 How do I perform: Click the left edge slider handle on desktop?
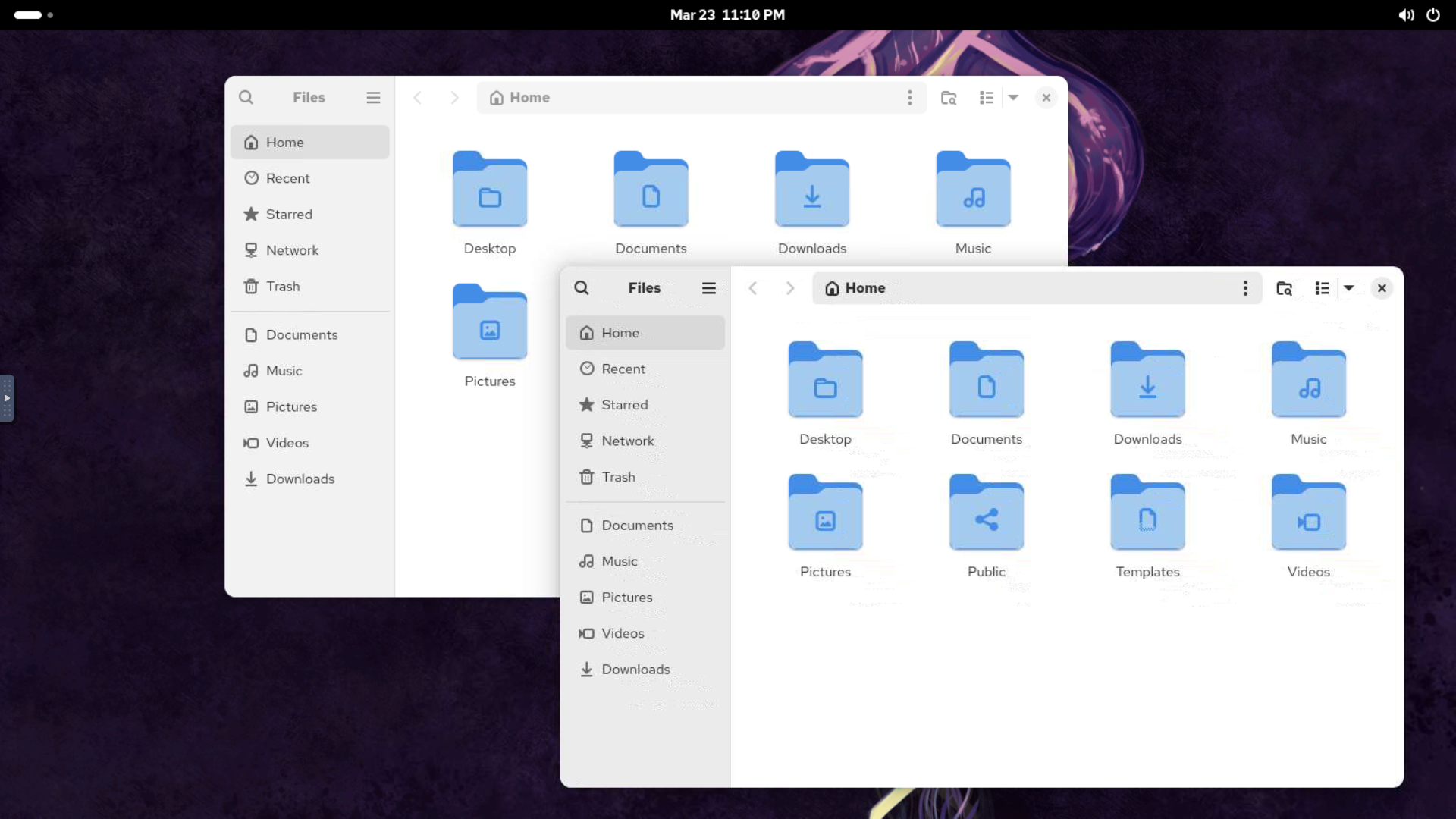click(7, 398)
